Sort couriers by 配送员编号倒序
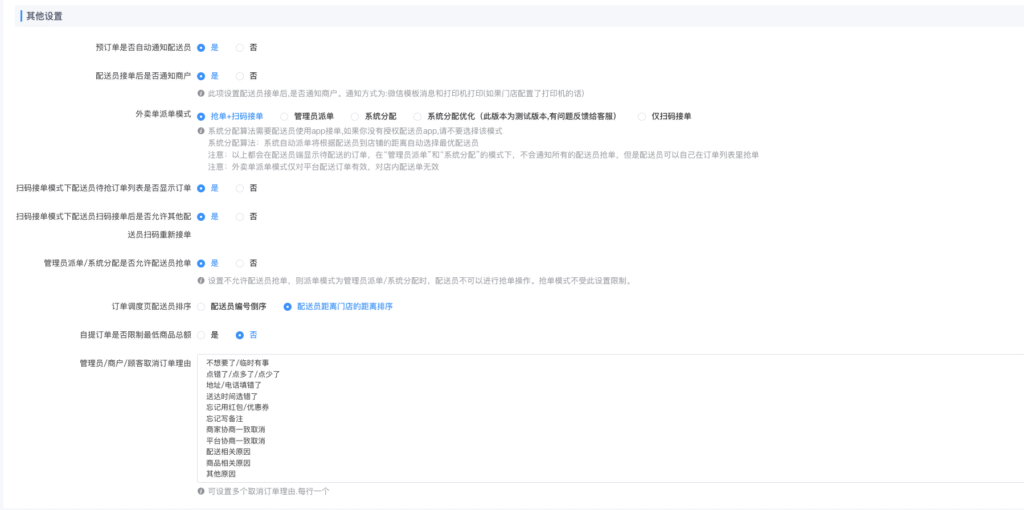This screenshot has height=510, width=1024. point(201,306)
